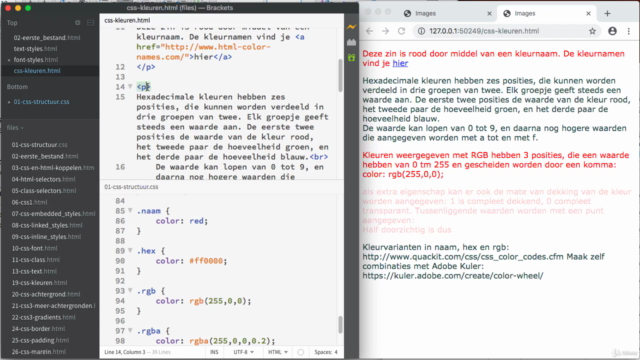Collapse the .naam rule fold at line 85
The height and width of the screenshot is (360, 640).
tap(130, 211)
